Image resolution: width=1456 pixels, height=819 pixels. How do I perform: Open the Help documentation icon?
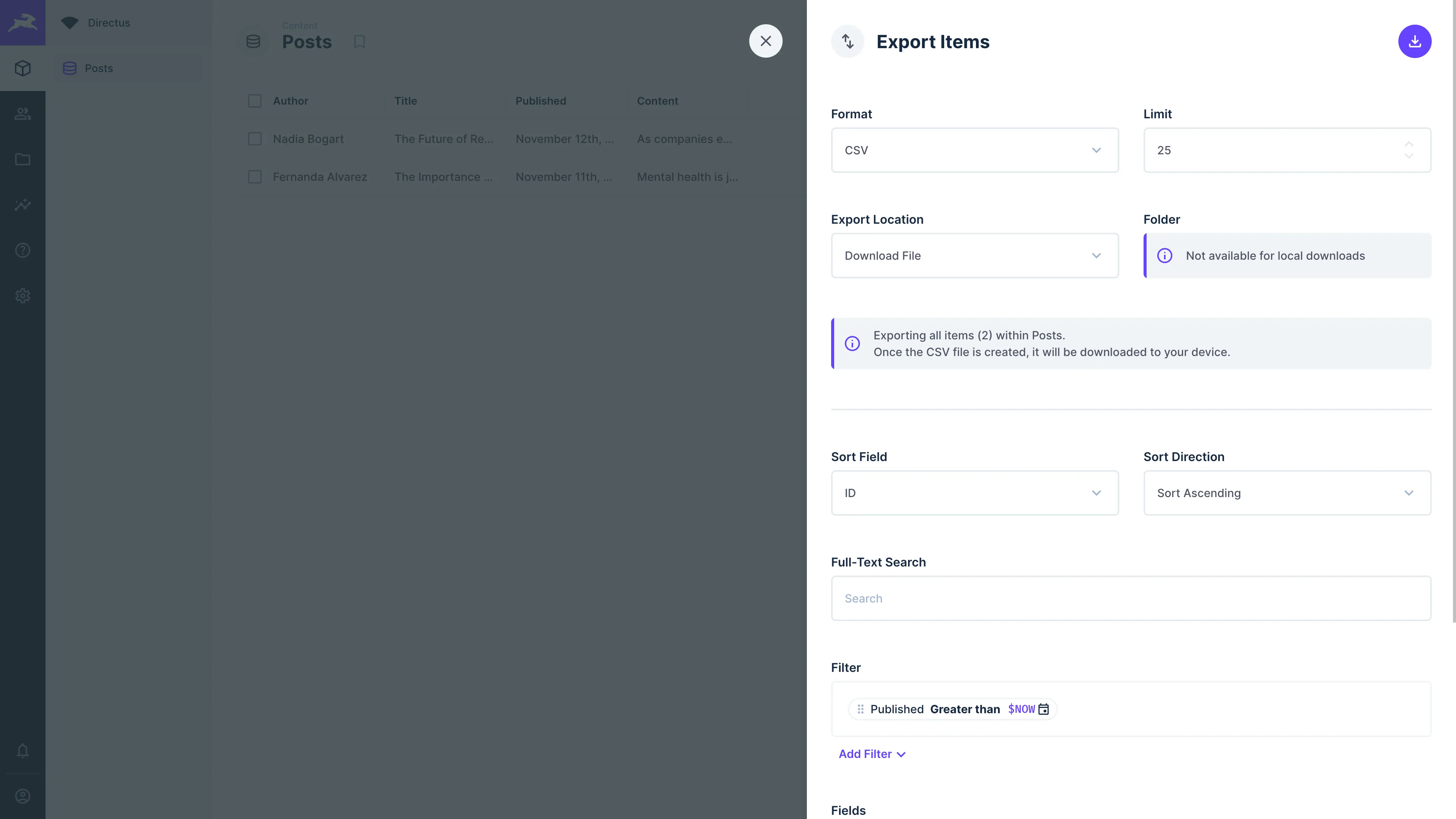pyautogui.click(x=23, y=250)
